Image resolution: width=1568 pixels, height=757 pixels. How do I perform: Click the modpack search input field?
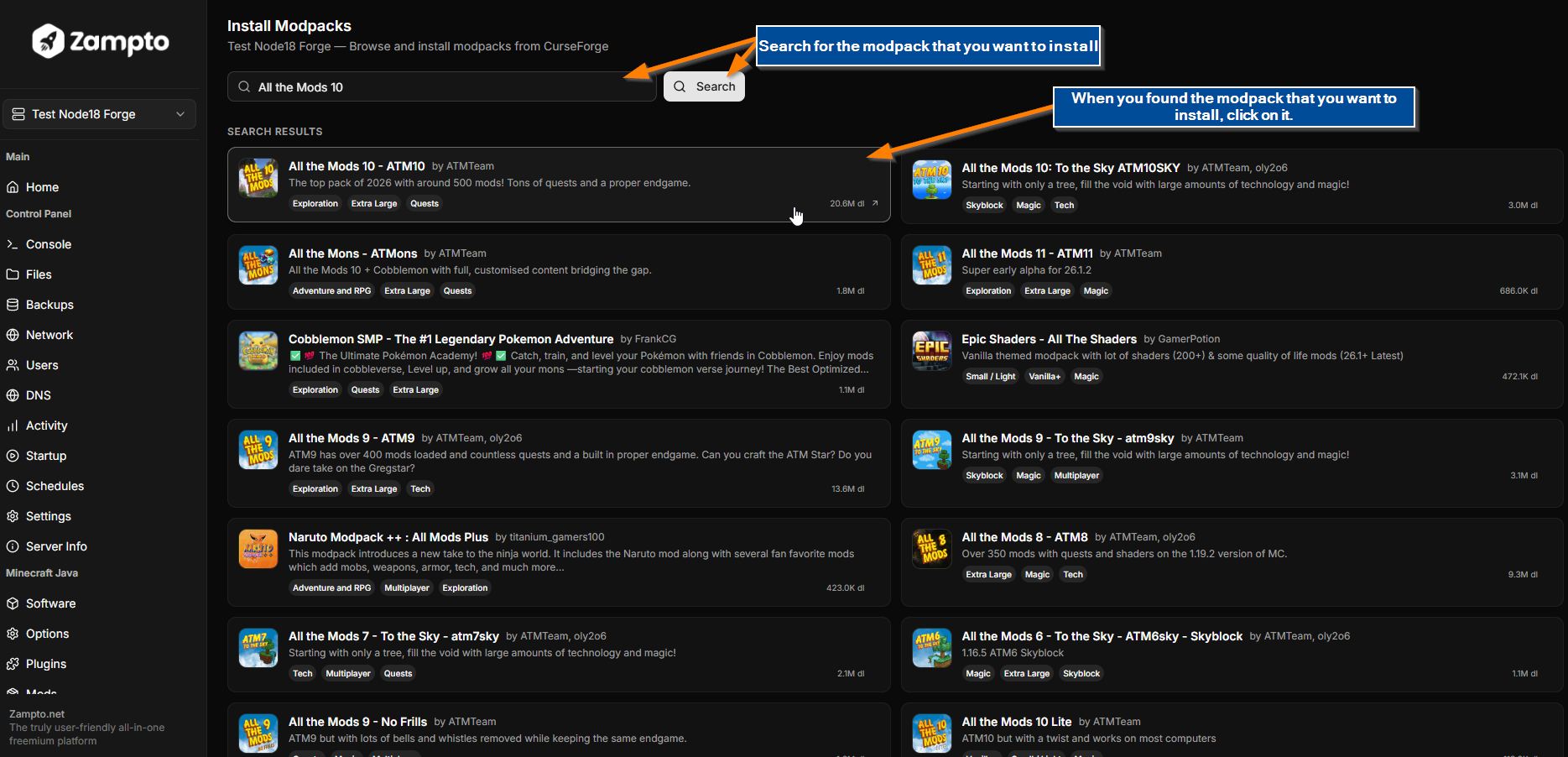tap(441, 86)
